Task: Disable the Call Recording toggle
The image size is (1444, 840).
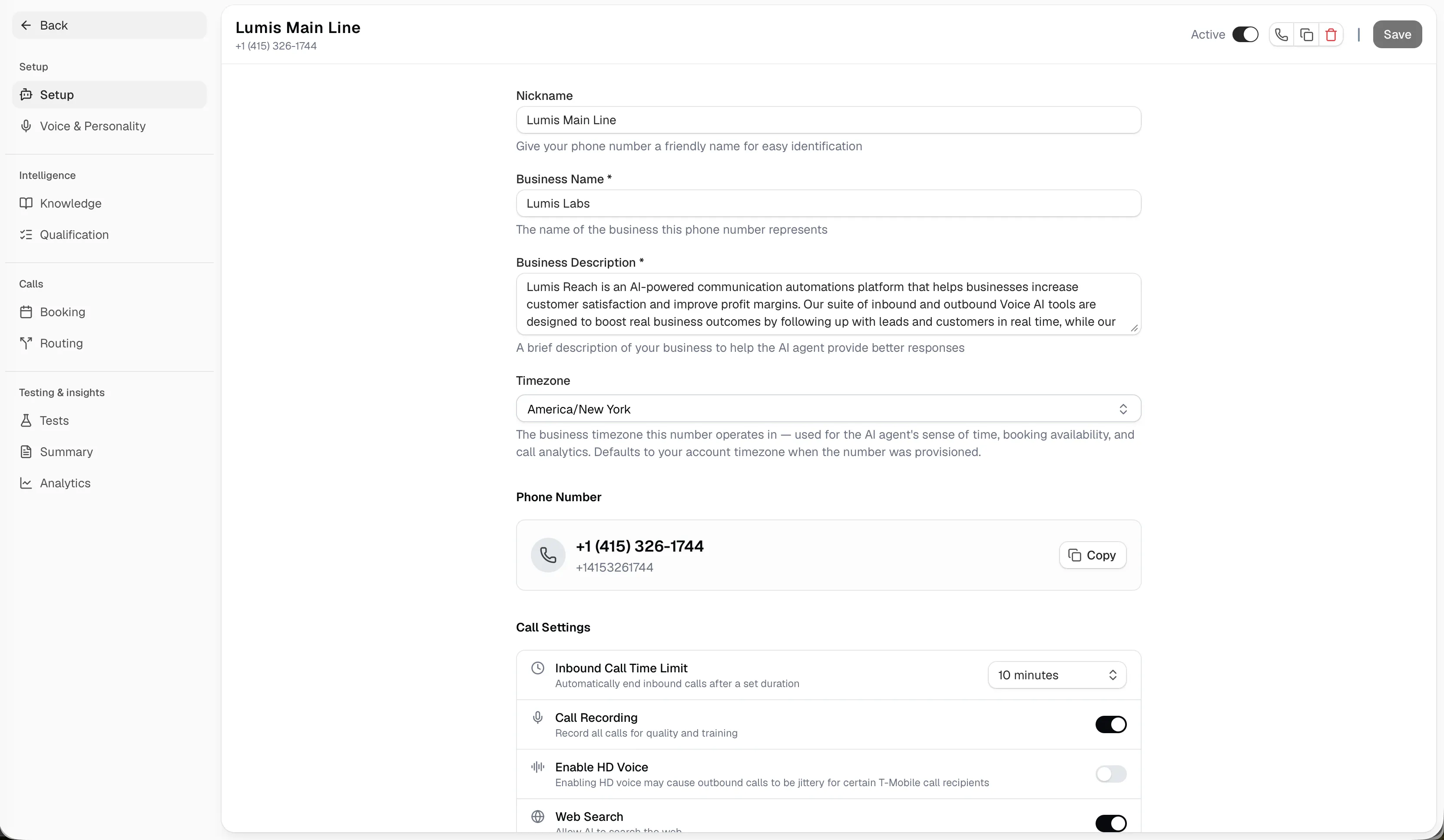Action: 1110,725
